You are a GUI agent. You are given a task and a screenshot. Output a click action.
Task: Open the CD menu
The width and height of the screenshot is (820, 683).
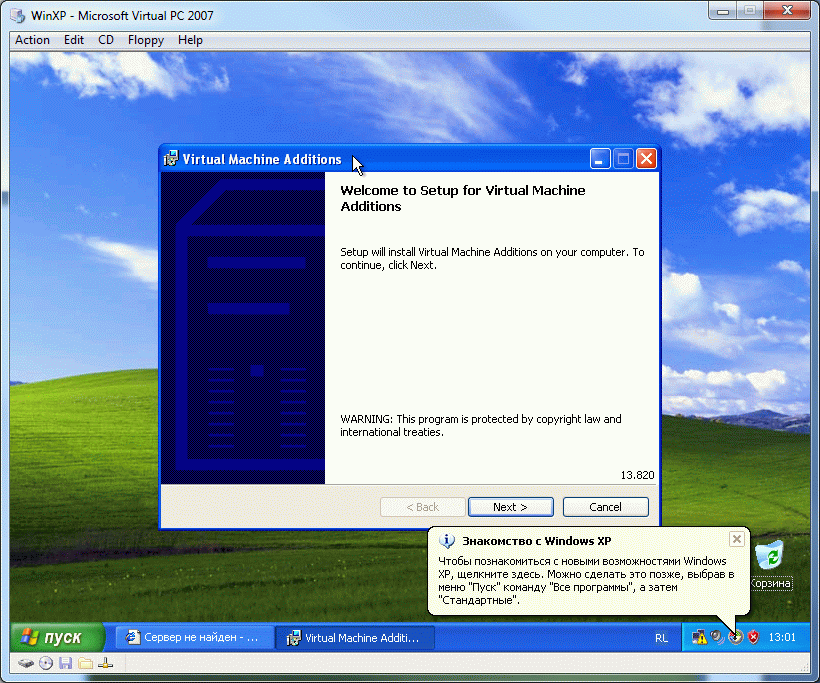pyautogui.click(x=105, y=40)
